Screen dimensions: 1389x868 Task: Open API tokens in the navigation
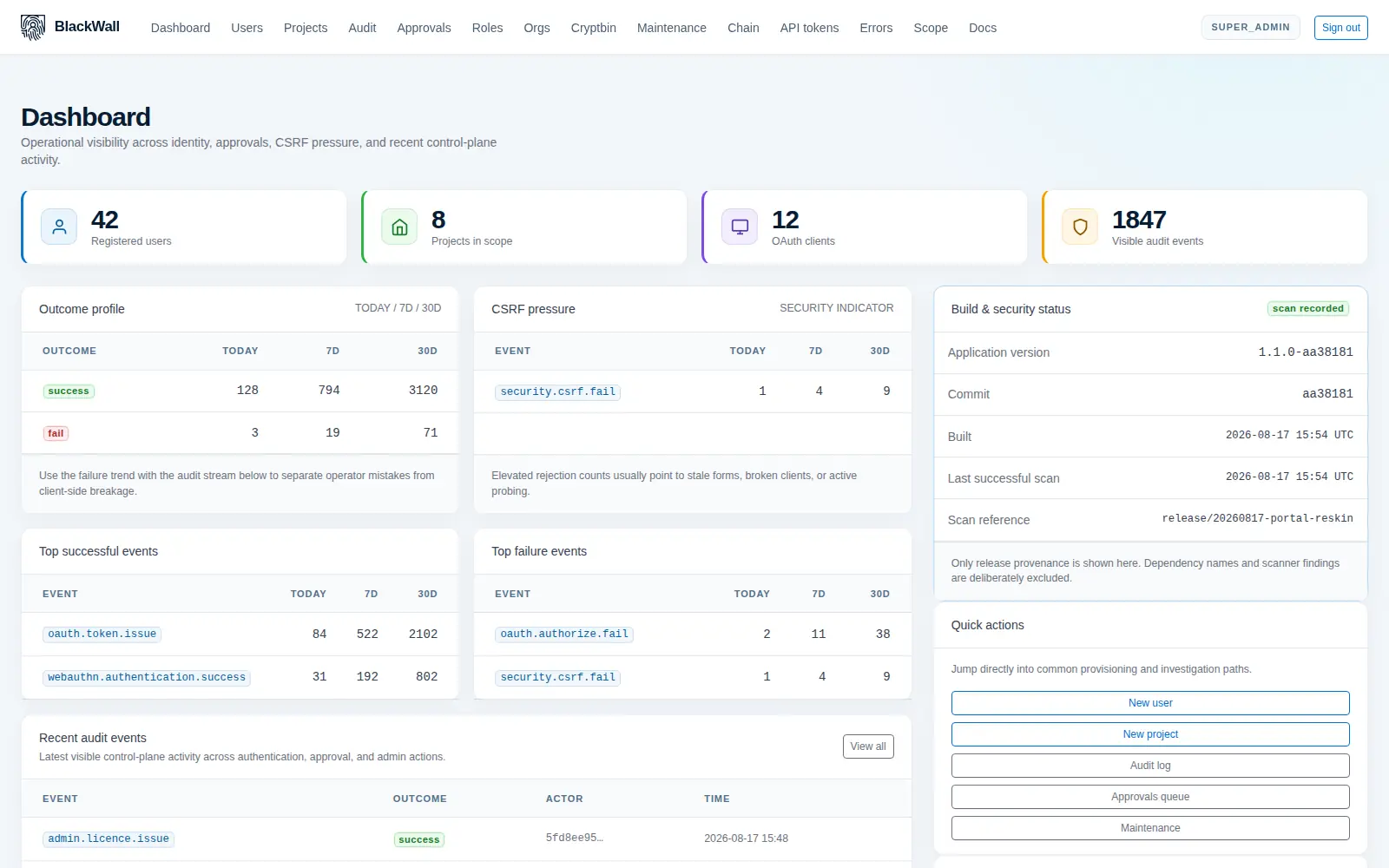pyautogui.click(x=809, y=28)
